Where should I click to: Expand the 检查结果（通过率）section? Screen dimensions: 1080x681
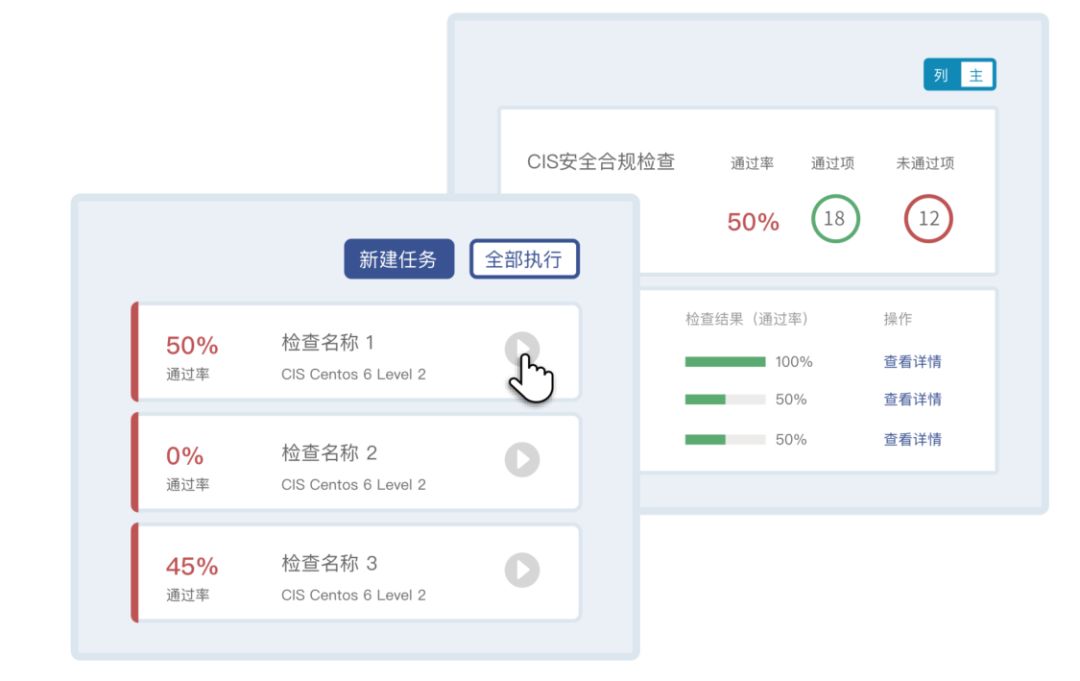tap(745, 318)
